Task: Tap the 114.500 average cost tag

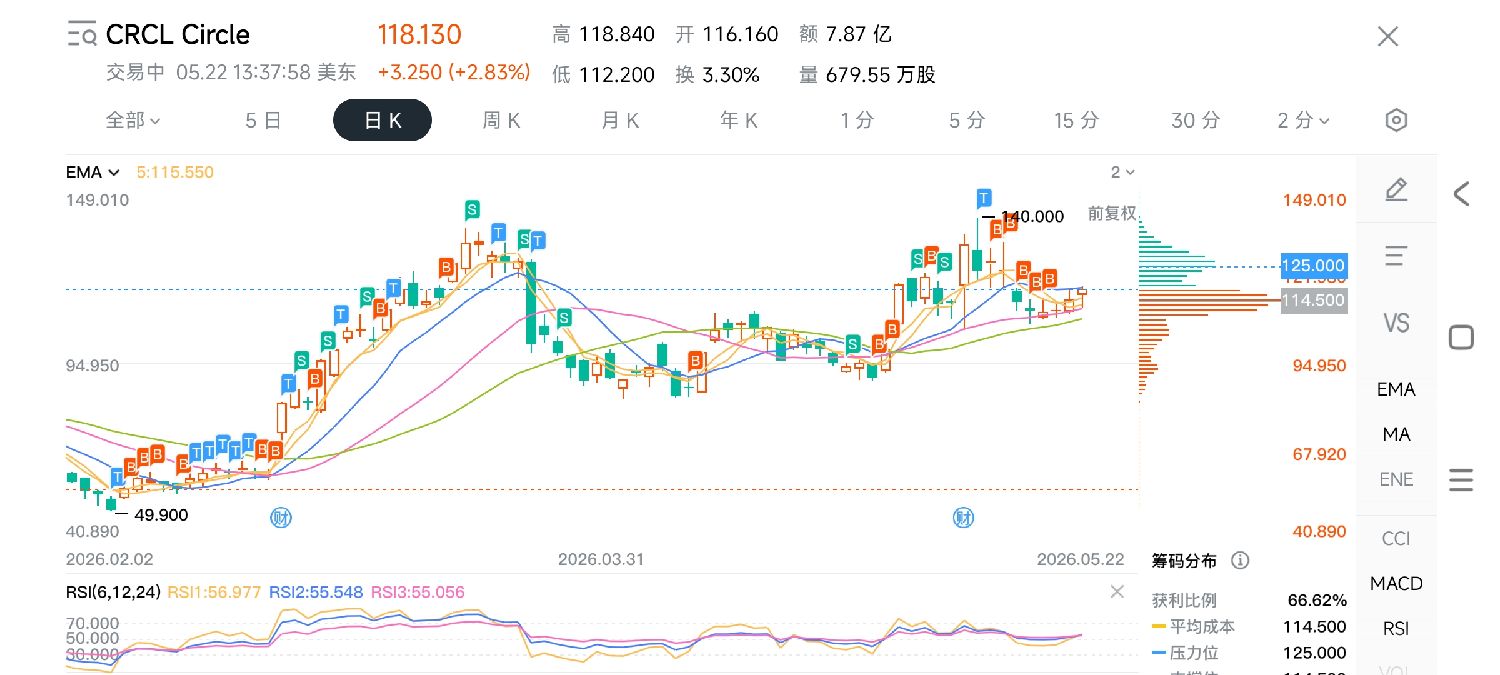Action: click(1314, 299)
